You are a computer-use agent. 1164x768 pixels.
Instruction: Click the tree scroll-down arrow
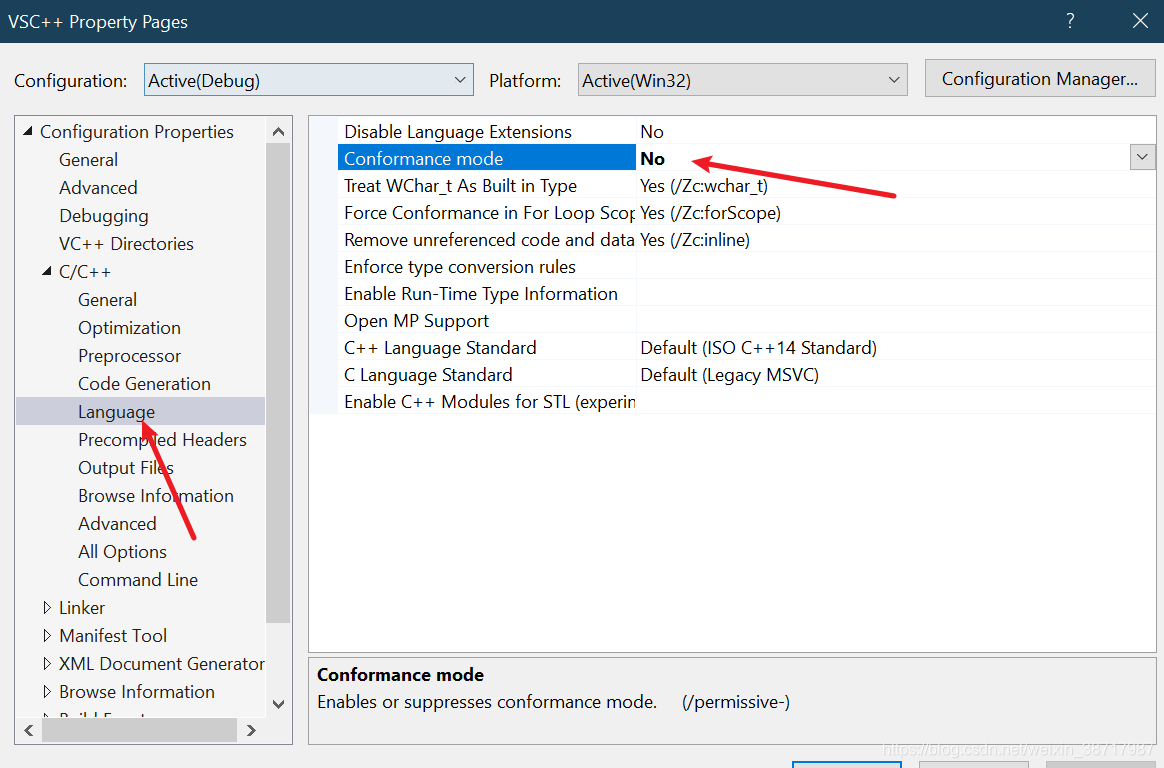(278, 704)
